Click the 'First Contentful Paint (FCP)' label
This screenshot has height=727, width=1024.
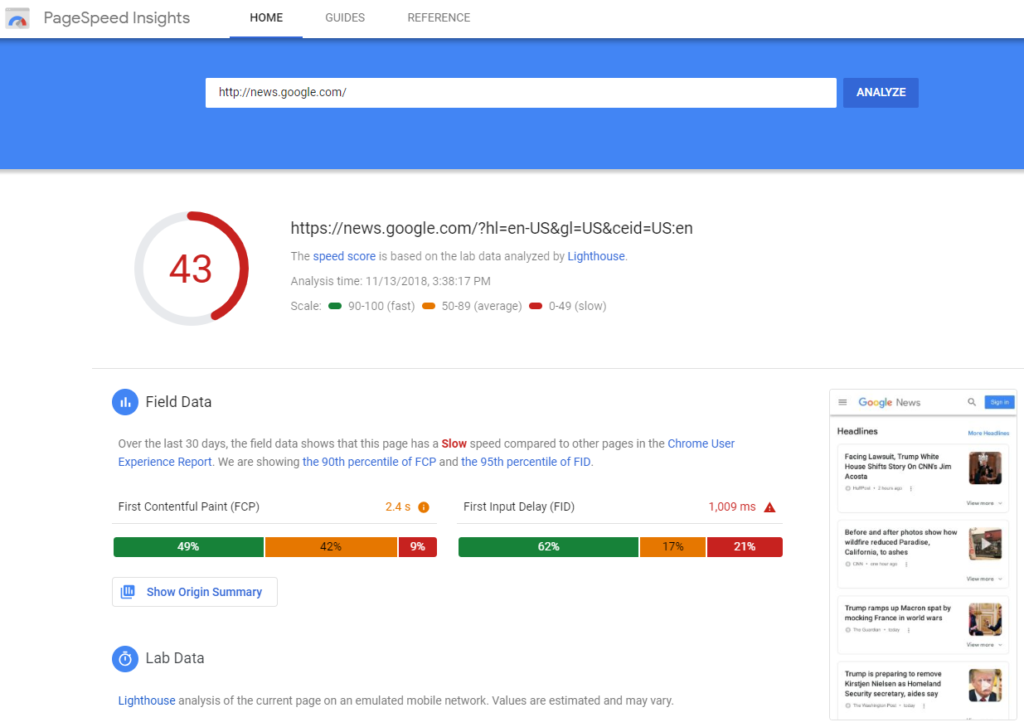[189, 507]
